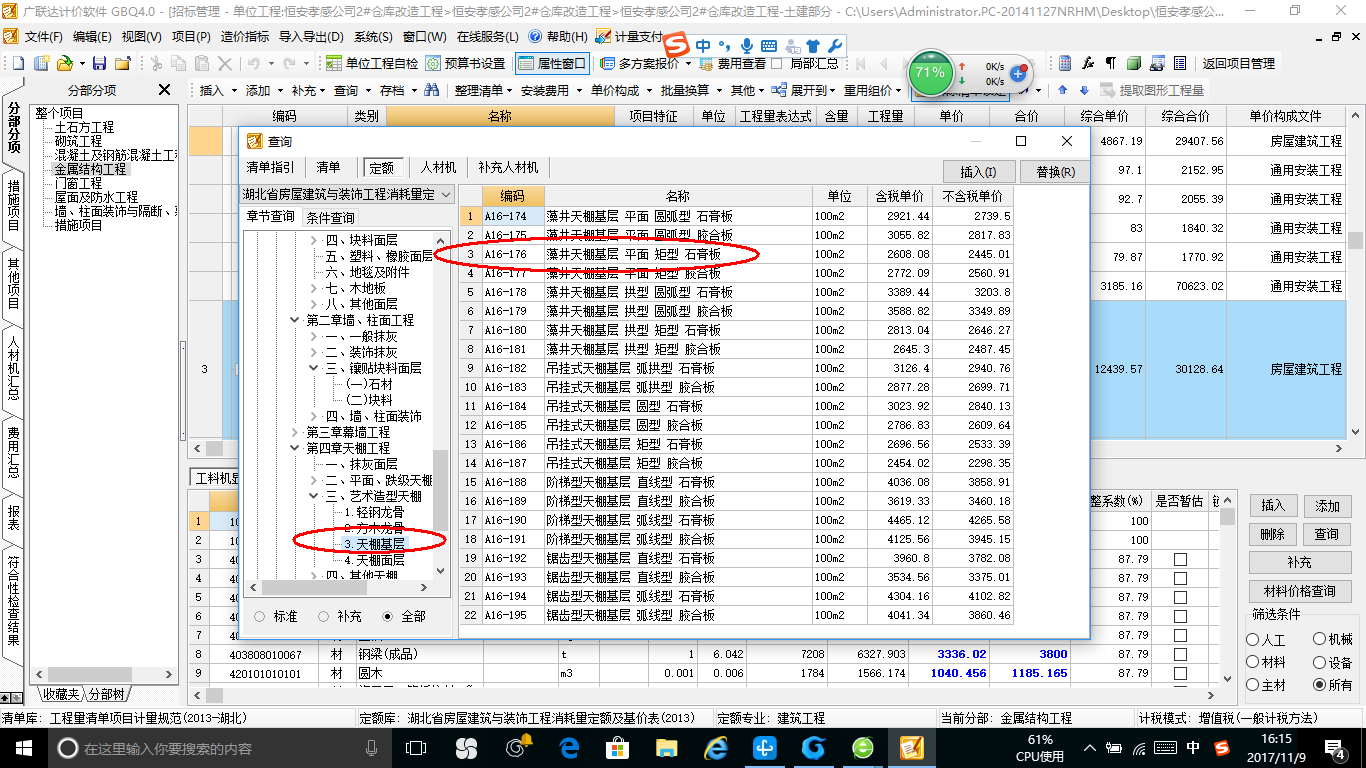Viewport: 1366px width, 768px height.
Task: Open Task View on taskbar
Action: point(416,748)
